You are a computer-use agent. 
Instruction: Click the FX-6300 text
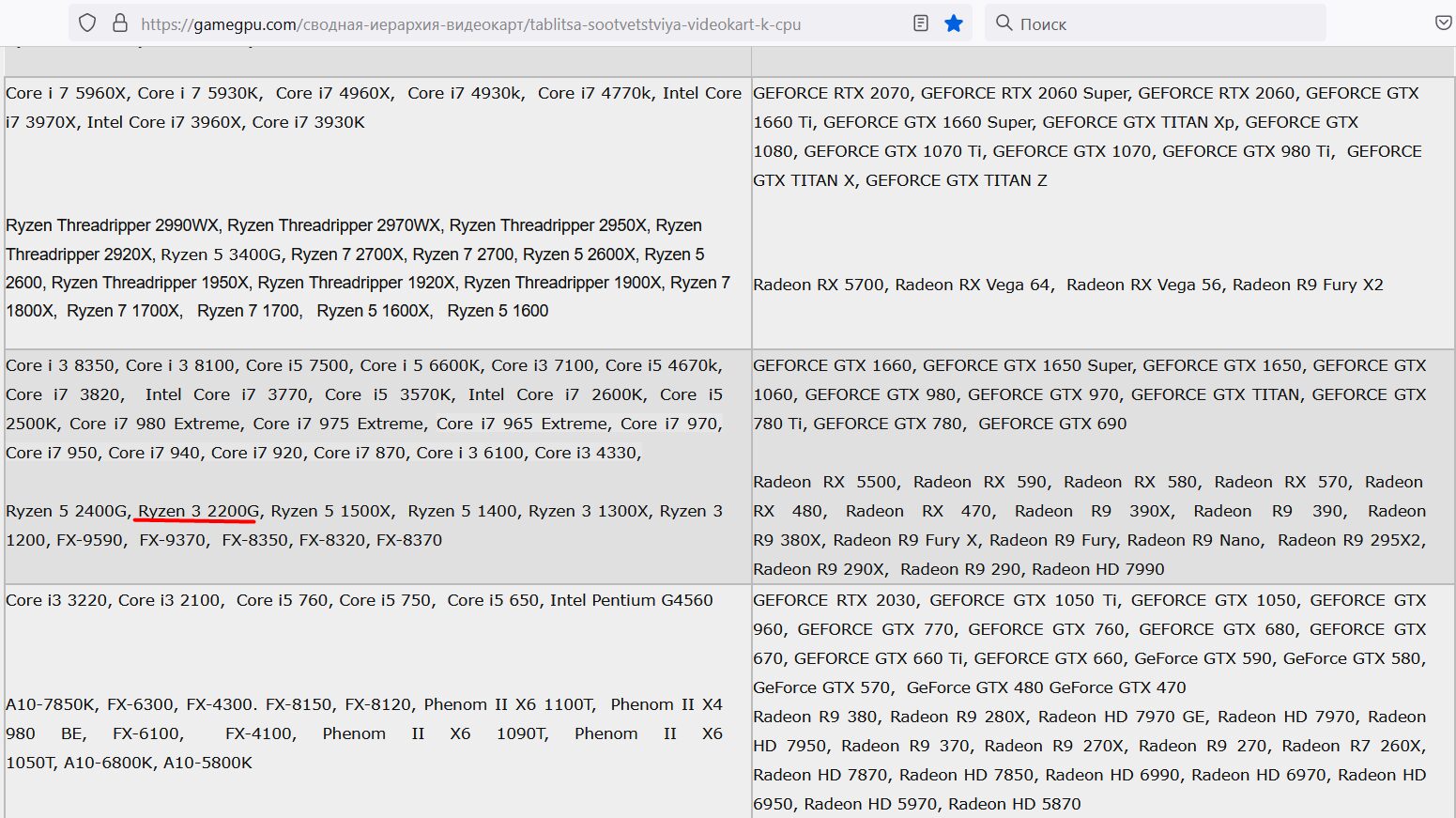pyautogui.click(x=141, y=704)
